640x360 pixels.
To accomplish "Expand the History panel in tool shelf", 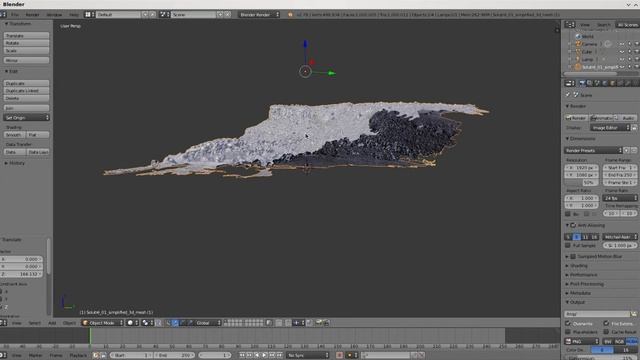I will (16, 163).
